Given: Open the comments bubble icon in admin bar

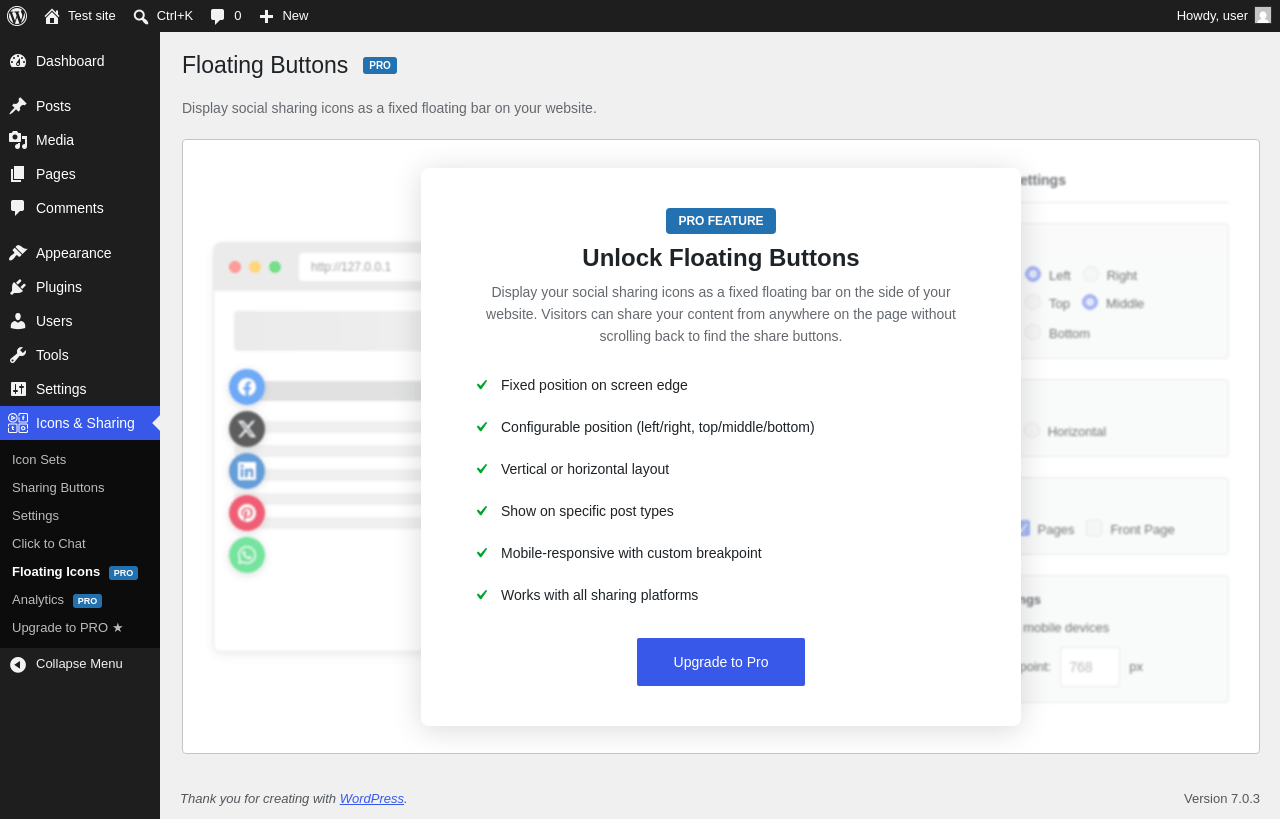Looking at the screenshot, I should (217, 16).
